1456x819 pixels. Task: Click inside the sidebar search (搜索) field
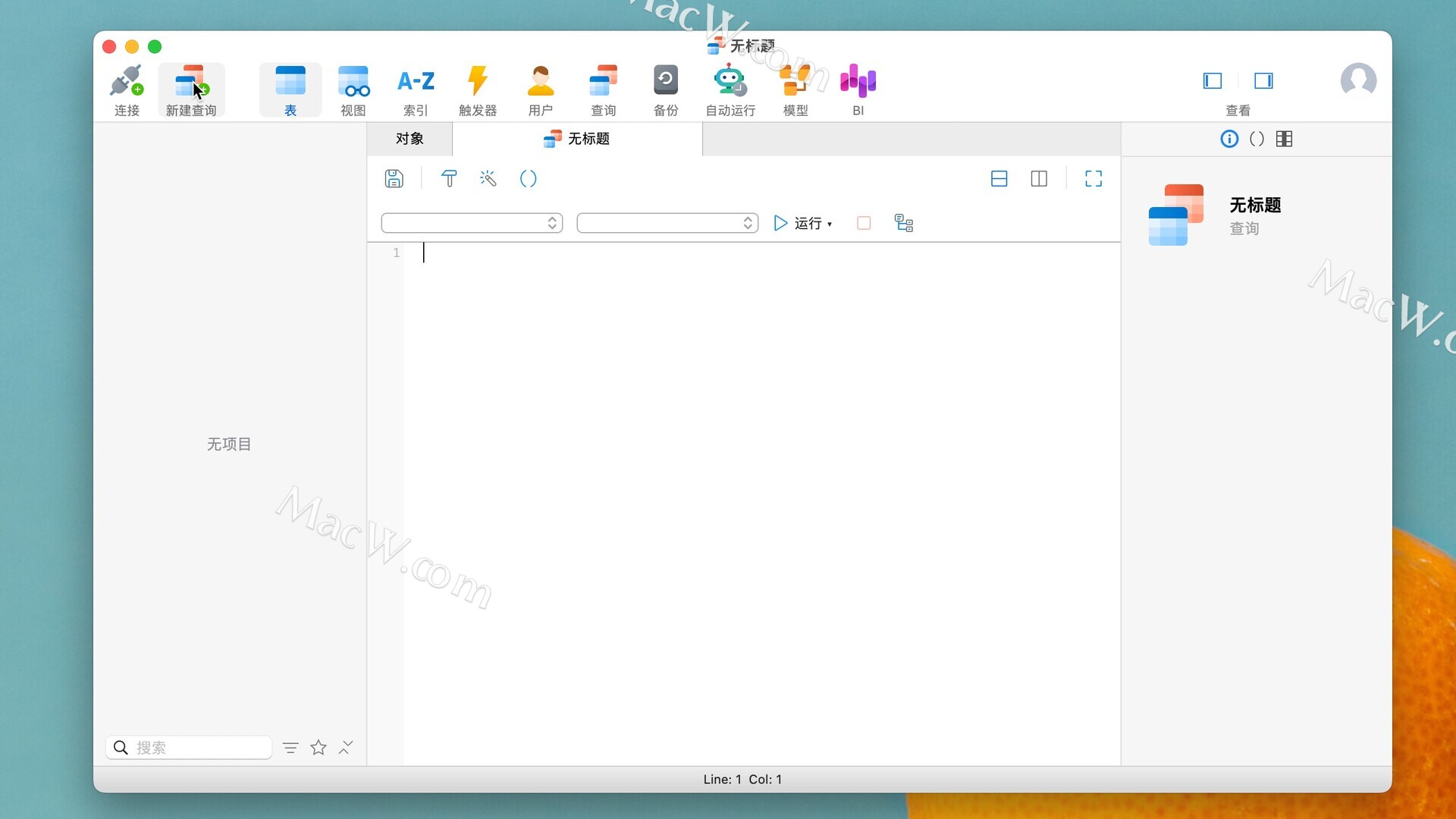pyautogui.click(x=189, y=748)
